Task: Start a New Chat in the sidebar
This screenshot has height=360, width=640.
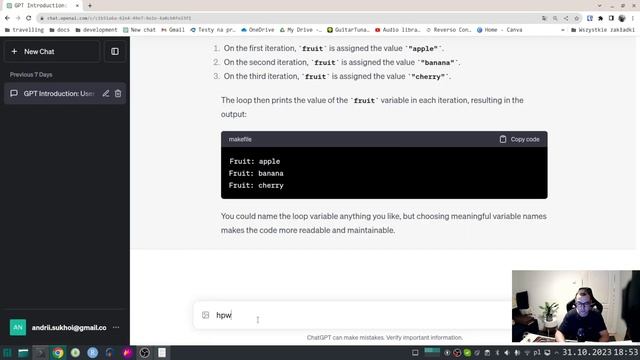Action: tap(52, 51)
